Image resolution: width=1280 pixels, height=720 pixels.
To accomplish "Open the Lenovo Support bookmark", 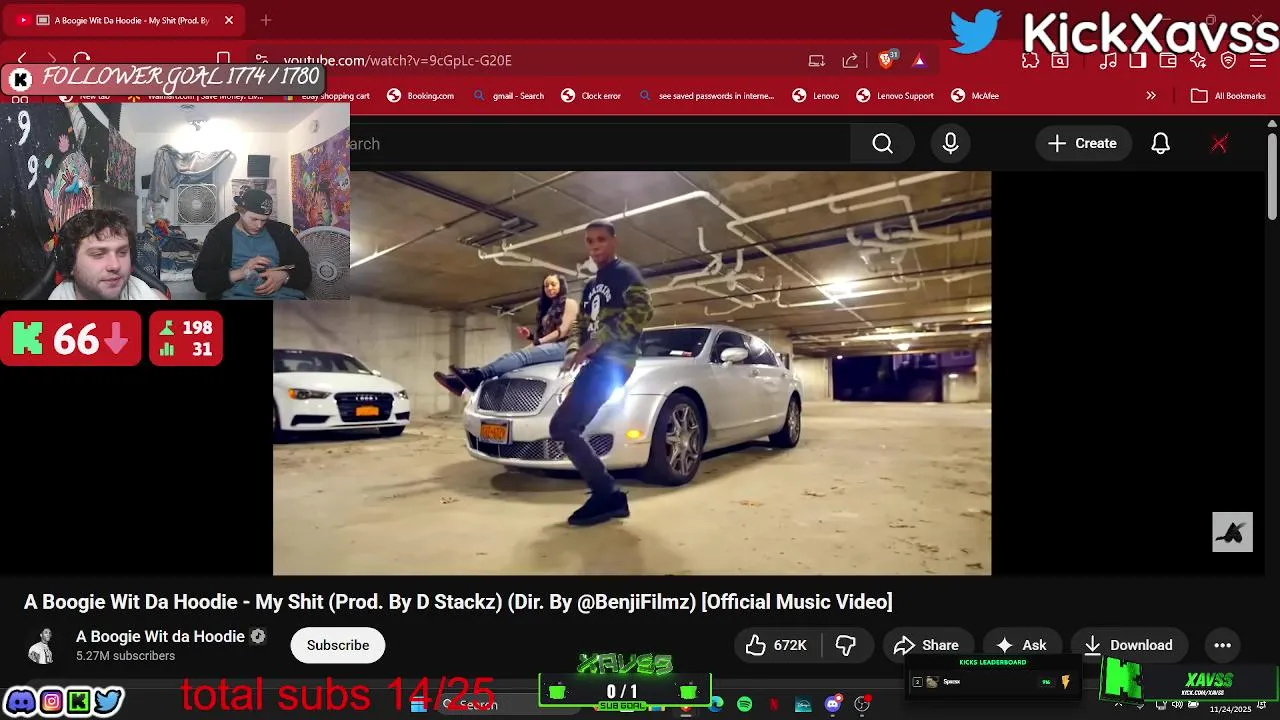I will pyautogui.click(x=895, y=96).
